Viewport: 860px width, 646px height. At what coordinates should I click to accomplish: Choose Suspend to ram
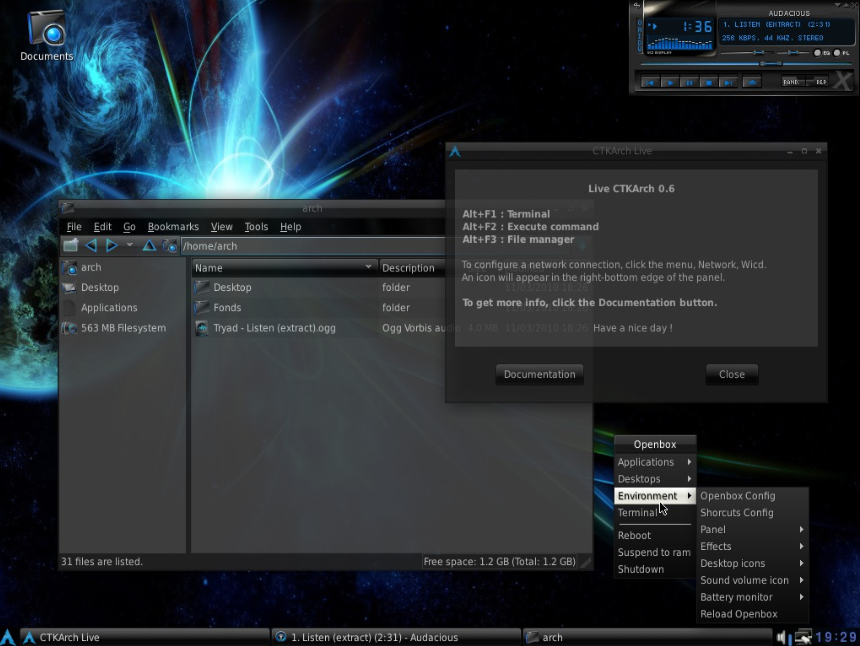click(x=655, y=552)
